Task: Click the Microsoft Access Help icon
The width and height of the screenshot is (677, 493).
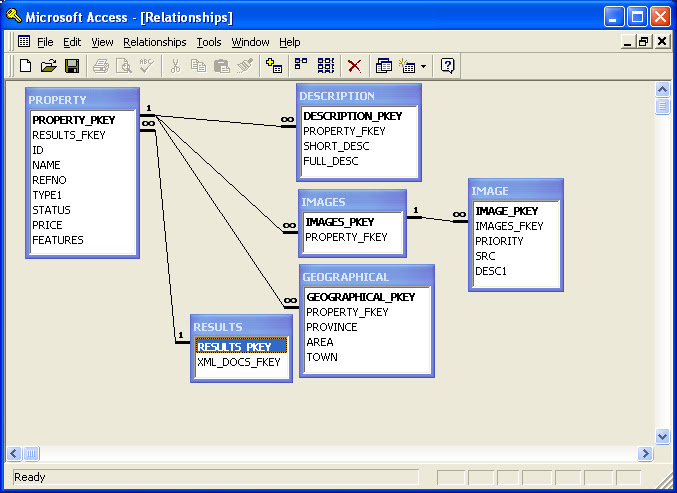Action: coord(447,66)
